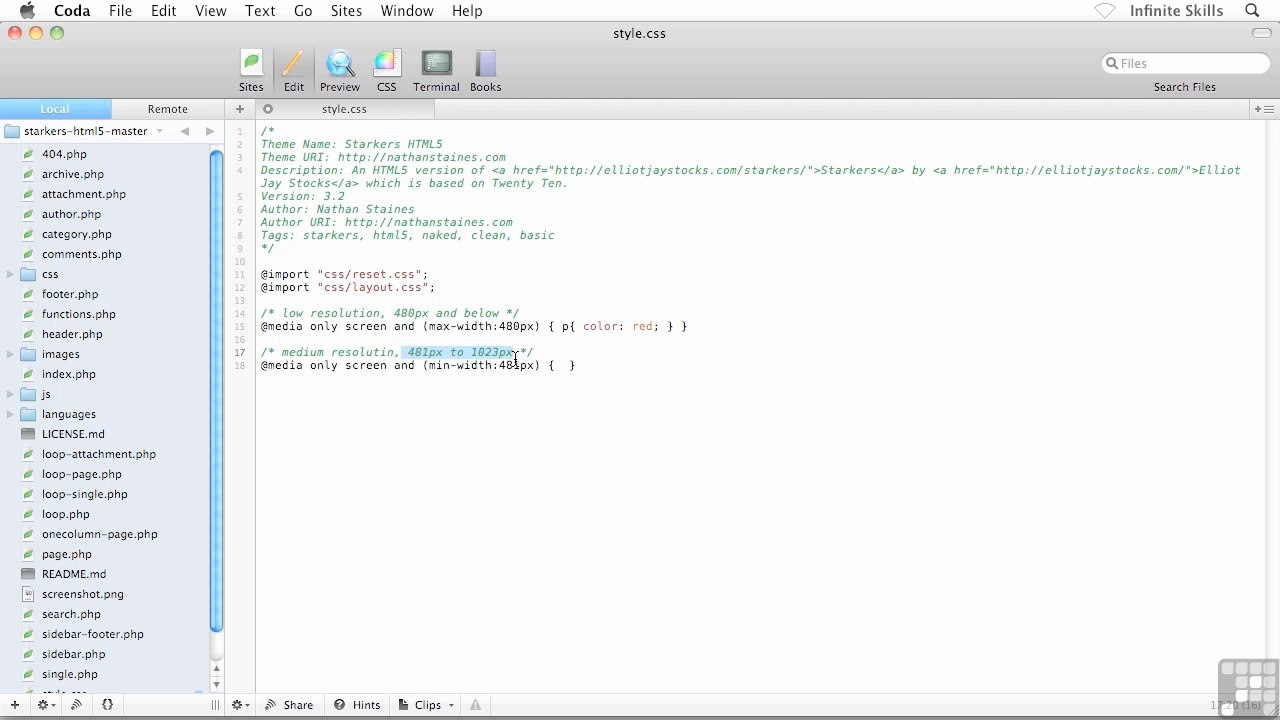Open the Go menu
1280x720 pixels.
[x=303, y=11]
